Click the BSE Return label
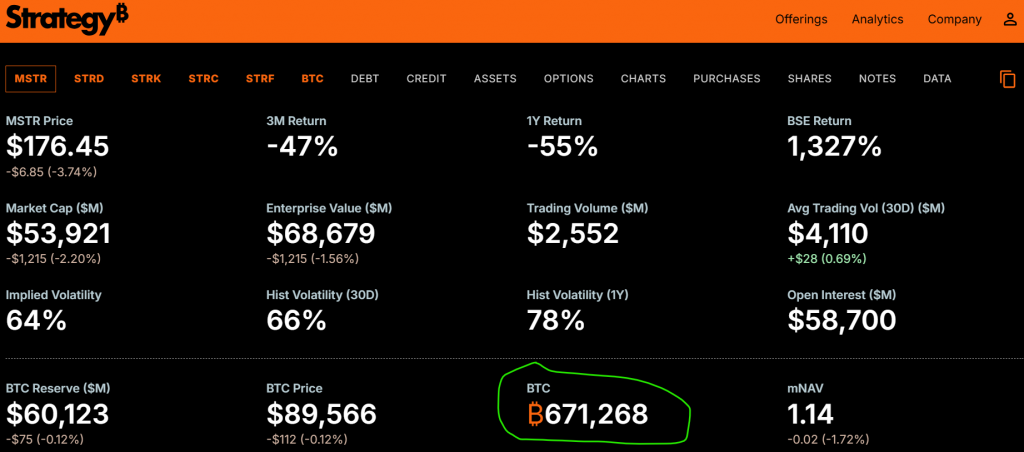The height and width of the screenshot is (452, 1024). click(x=820, y=121)
